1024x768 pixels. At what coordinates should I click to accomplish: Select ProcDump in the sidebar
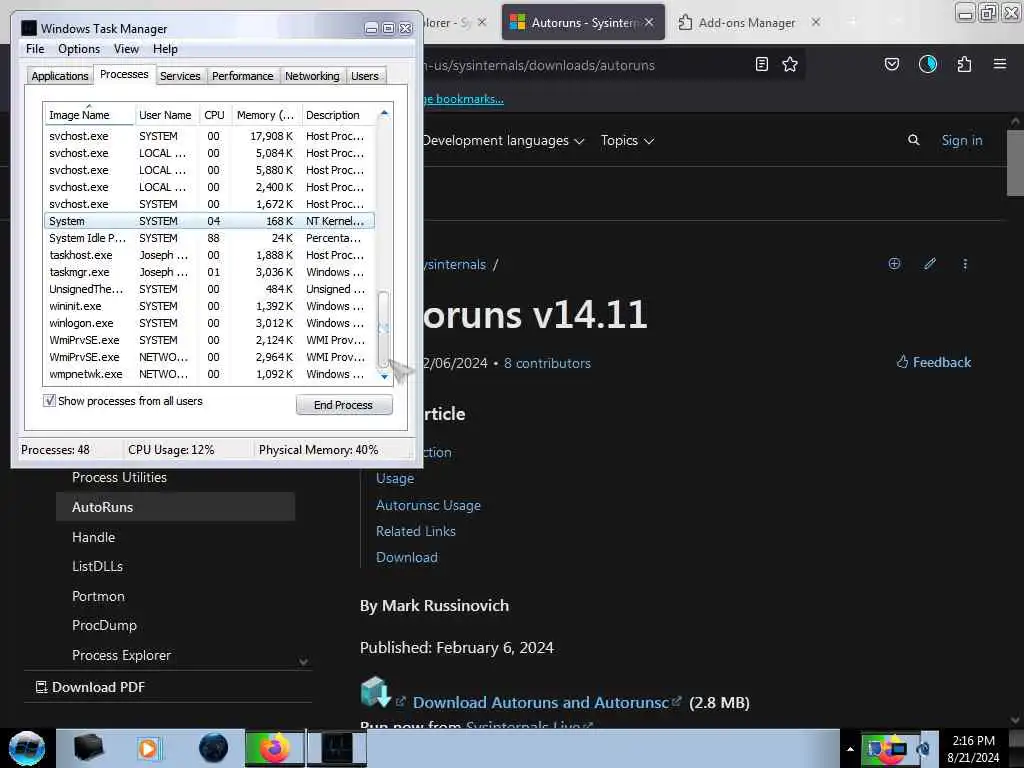pyautogui.click(x=104, y=626)
